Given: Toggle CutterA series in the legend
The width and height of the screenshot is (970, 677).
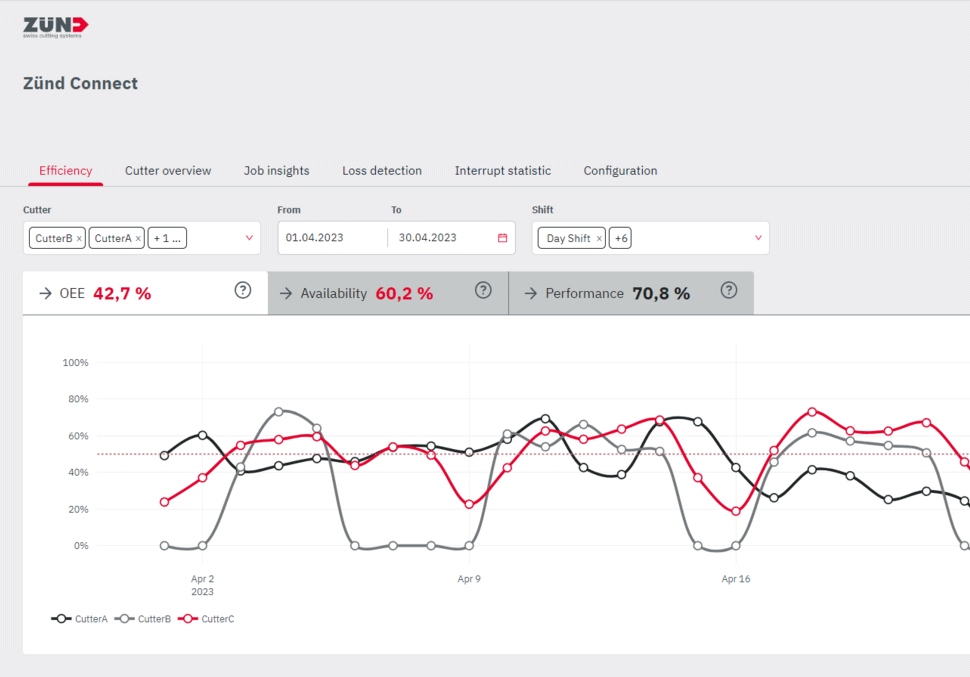Looking at the screenshot, I should (x=79, y=619).
